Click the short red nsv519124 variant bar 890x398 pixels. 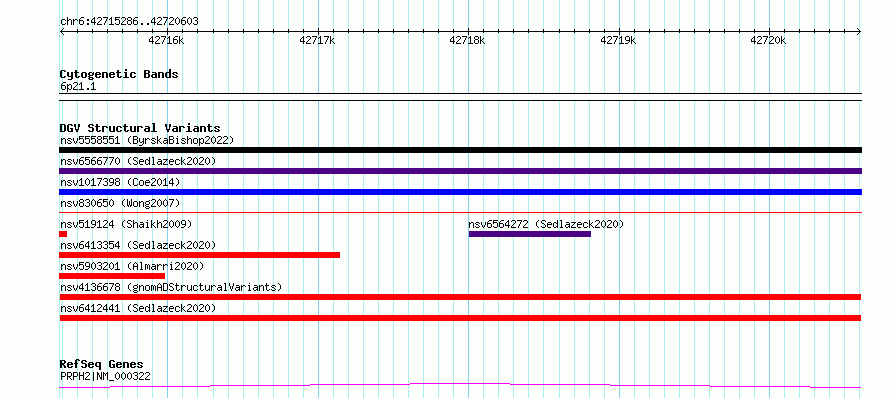[x=63, y=234]
